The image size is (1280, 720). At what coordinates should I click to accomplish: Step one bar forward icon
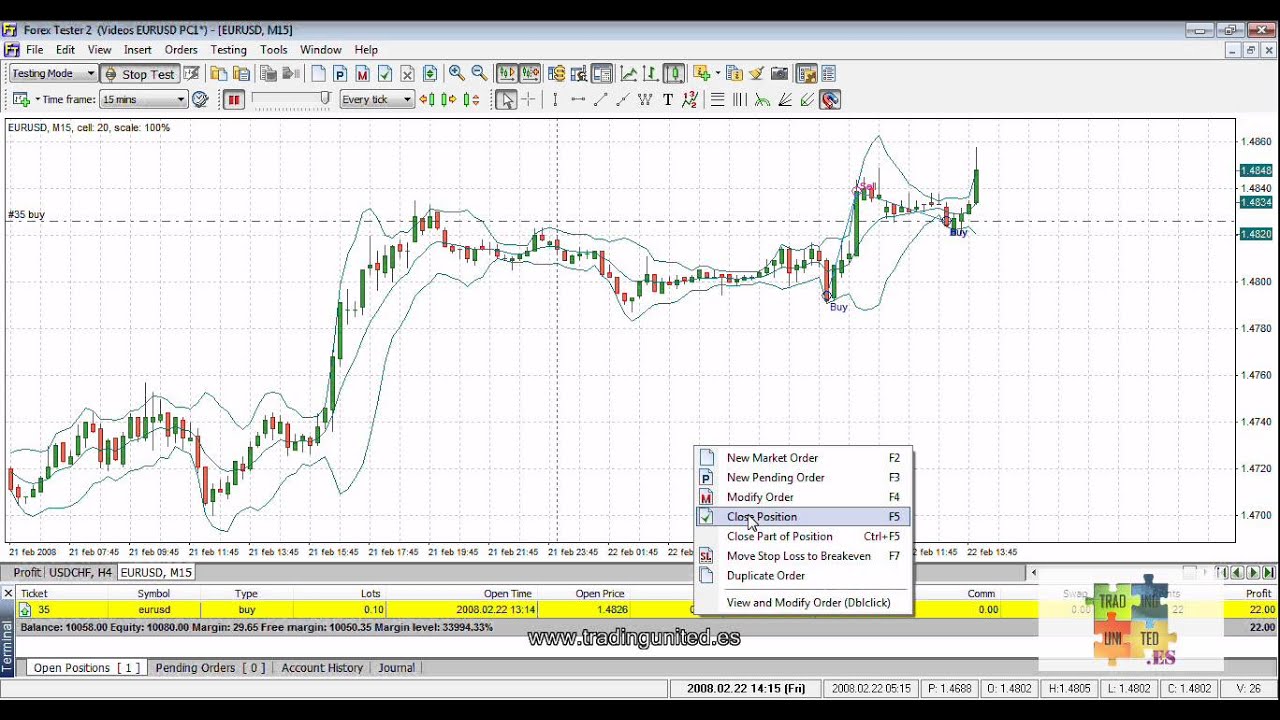pyautogui.click(x=449, y=99)
